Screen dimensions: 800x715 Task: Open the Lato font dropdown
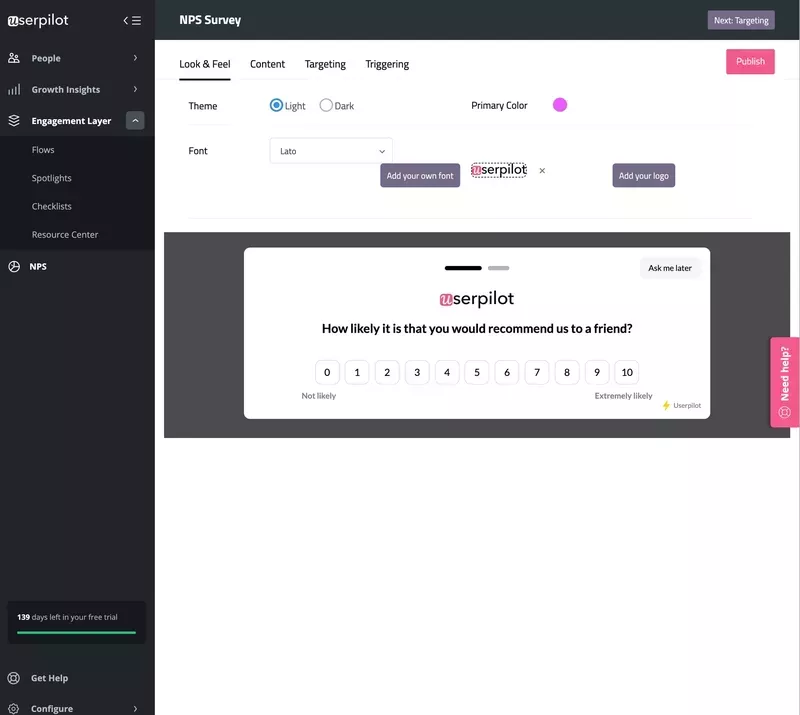331,151
